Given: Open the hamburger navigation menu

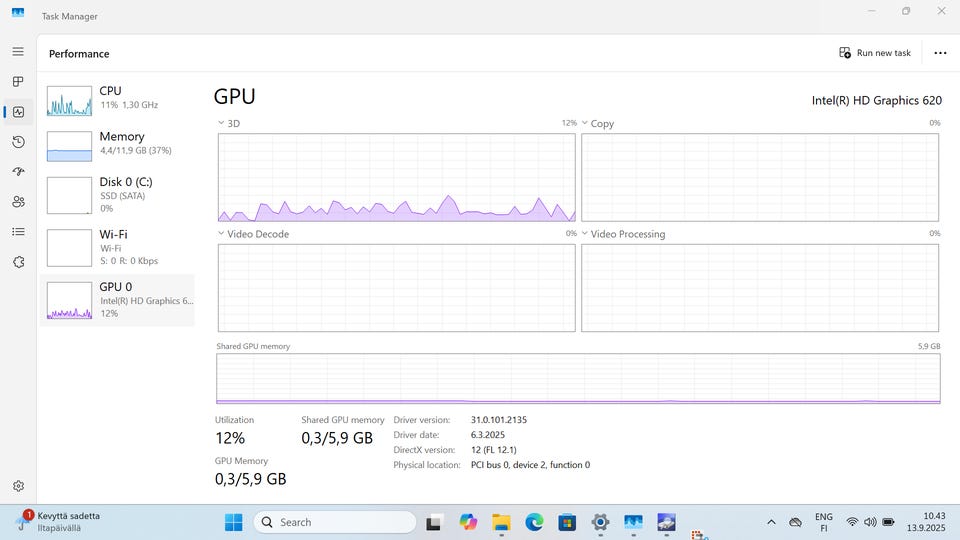Looking at the screenshot, I should 18,51.
